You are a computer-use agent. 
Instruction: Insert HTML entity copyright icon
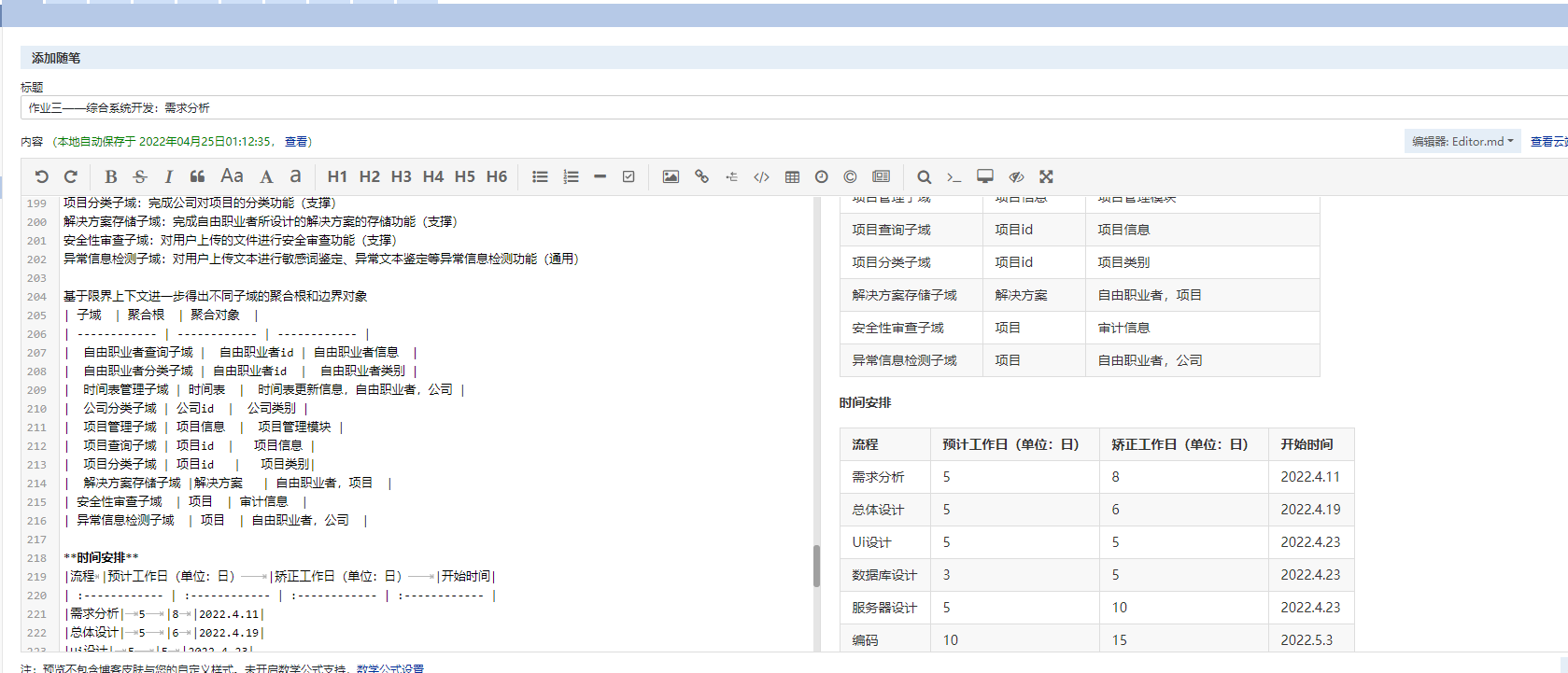[850, 176]
